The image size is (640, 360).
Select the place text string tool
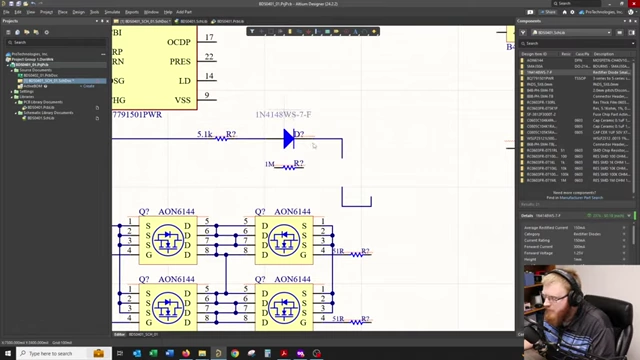pyautogui.click(x=355, y=31)
